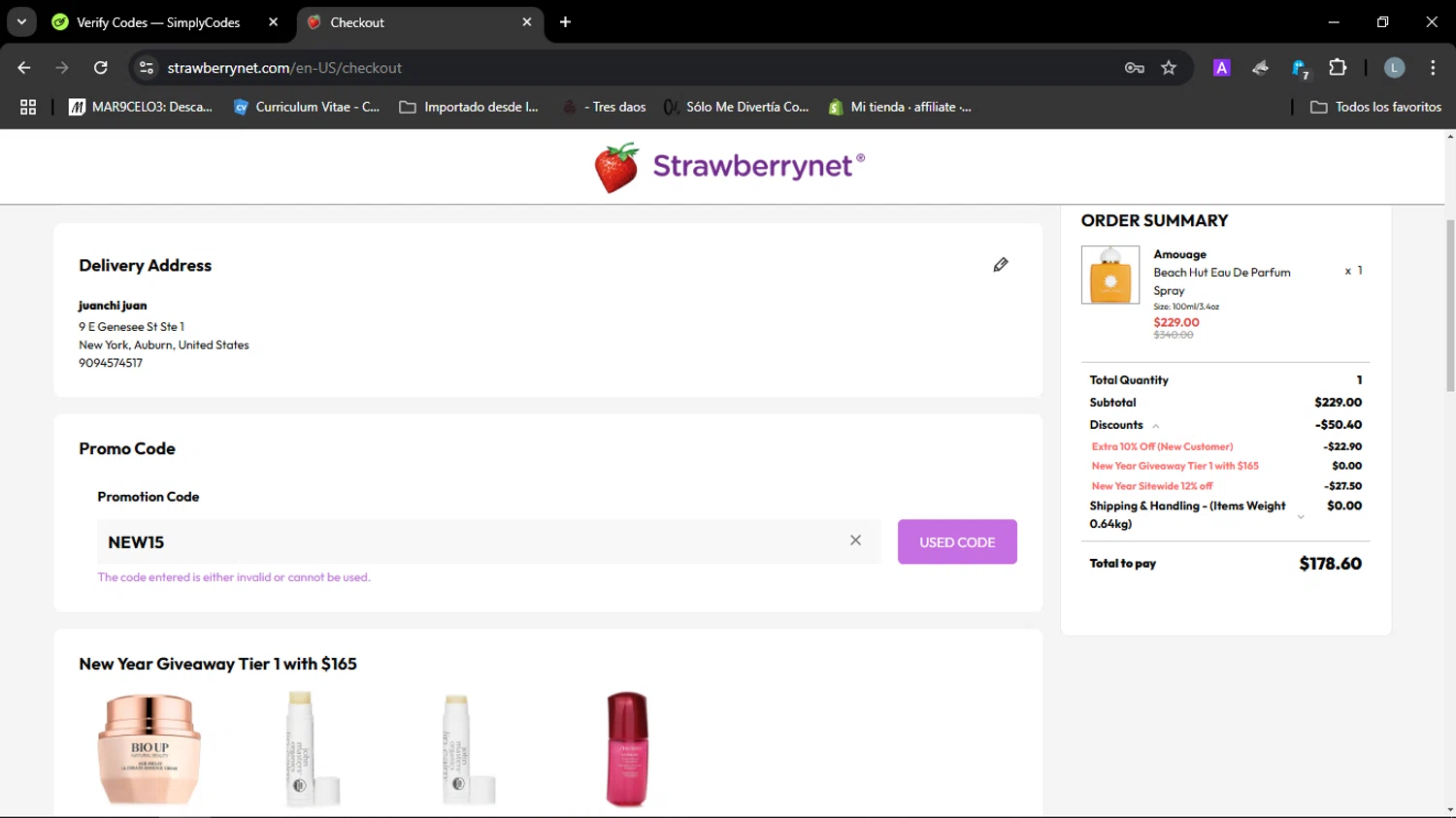
Task: Open the Strawberrynet logo homepage link
Action: coord(729,167)
